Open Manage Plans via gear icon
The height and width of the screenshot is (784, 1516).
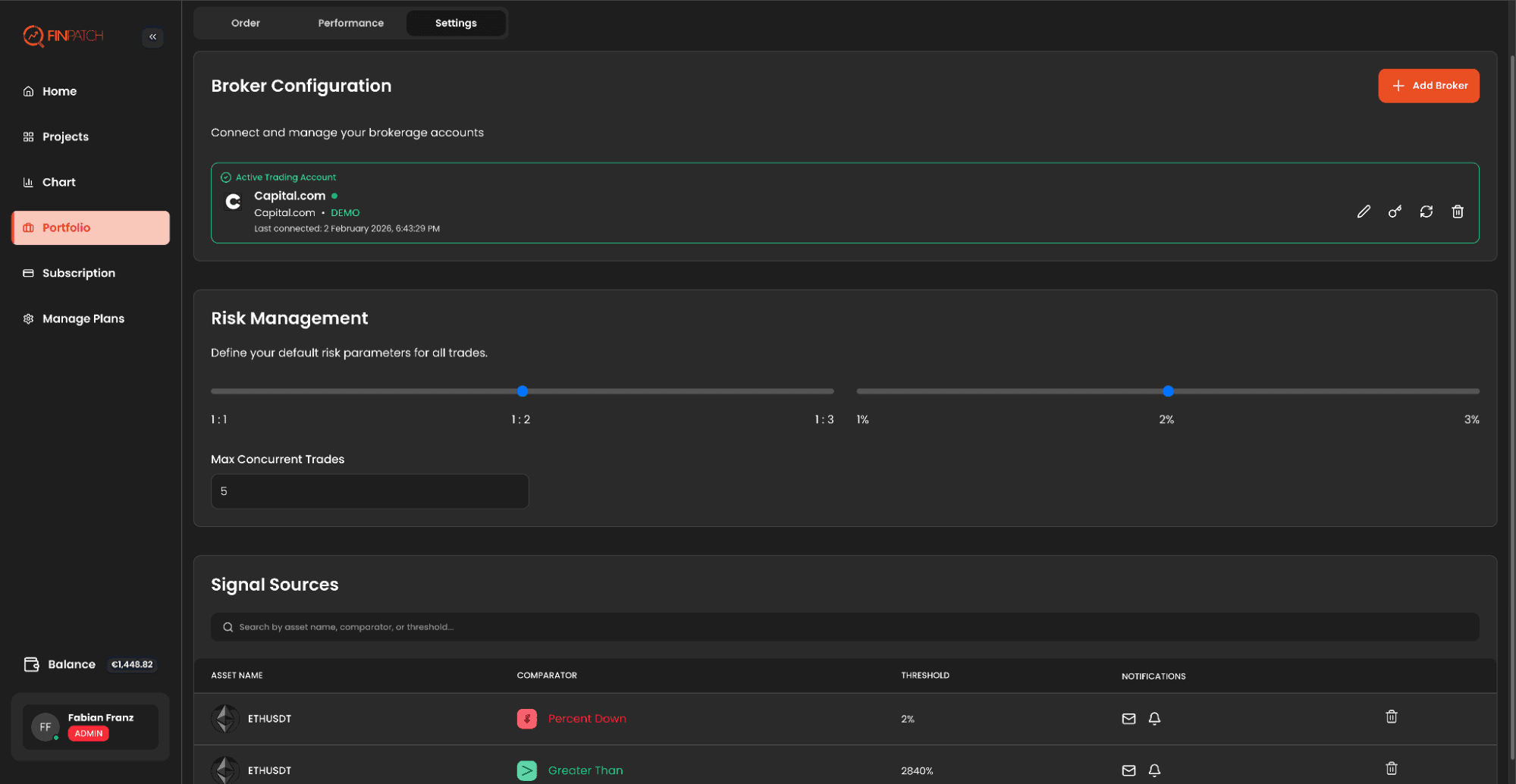coord(28,318)
